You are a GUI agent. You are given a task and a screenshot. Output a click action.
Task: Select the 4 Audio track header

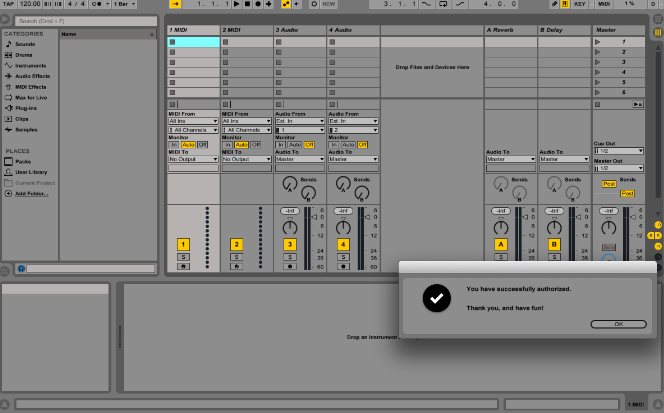pyautogui.click(x=354, y=30)
